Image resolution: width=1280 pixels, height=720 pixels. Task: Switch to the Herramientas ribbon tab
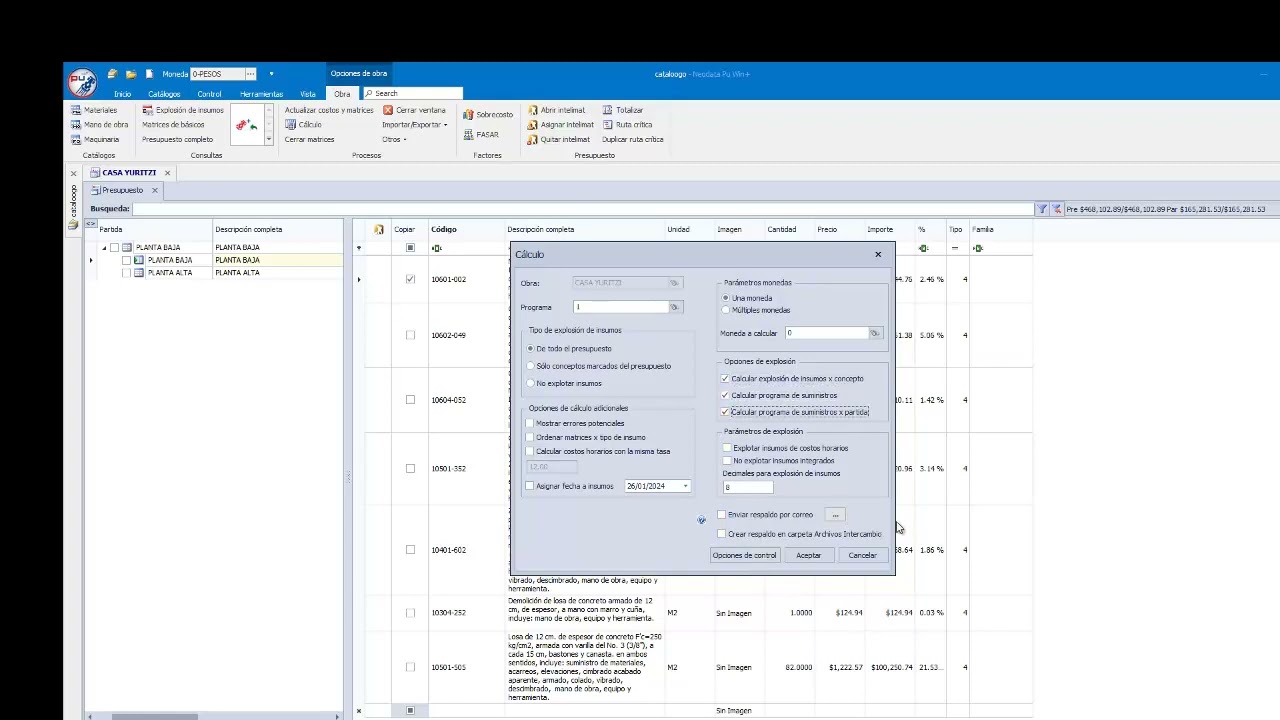261,94
